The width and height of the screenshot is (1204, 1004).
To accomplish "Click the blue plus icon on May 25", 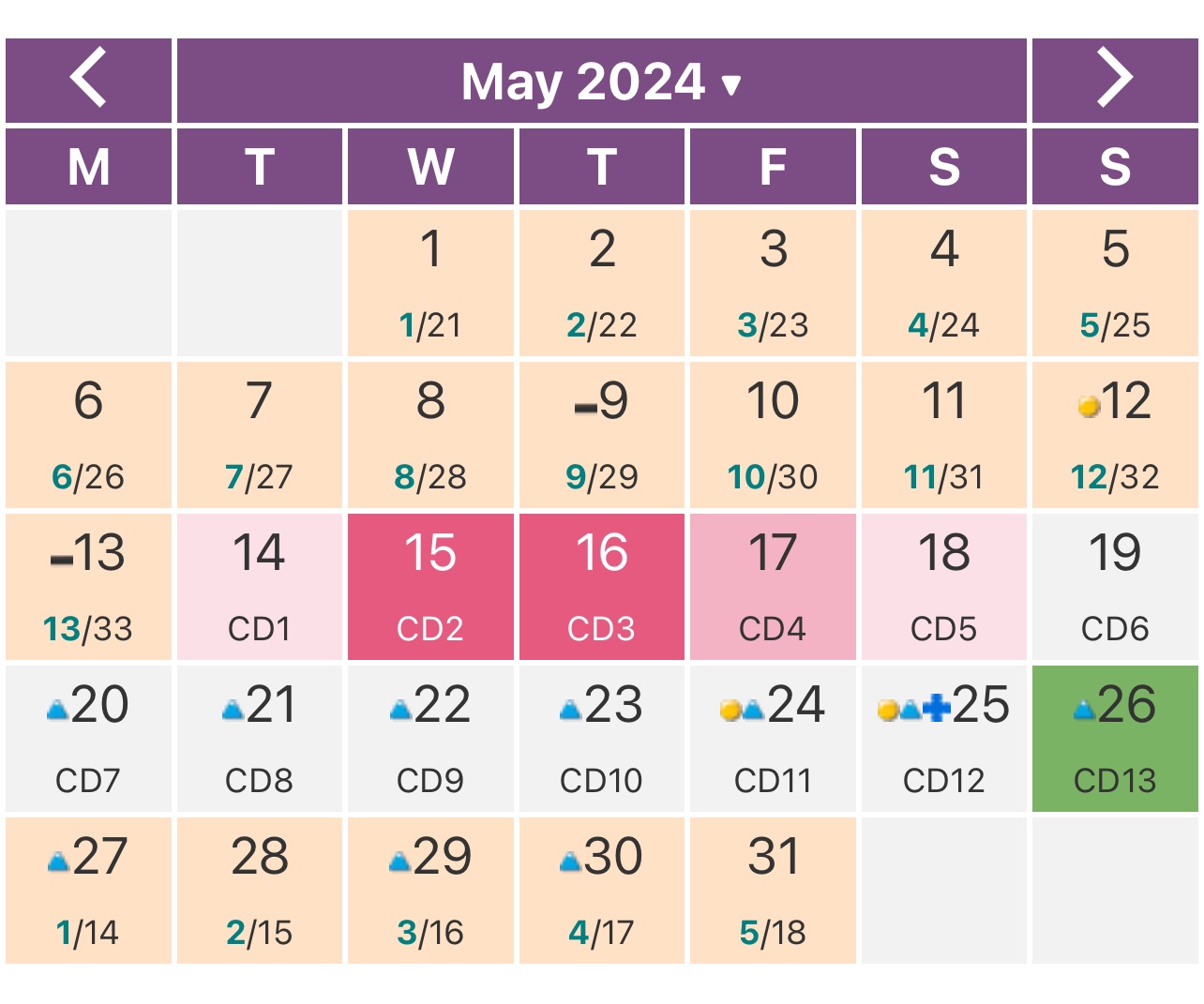I will [x=937, y=710].
